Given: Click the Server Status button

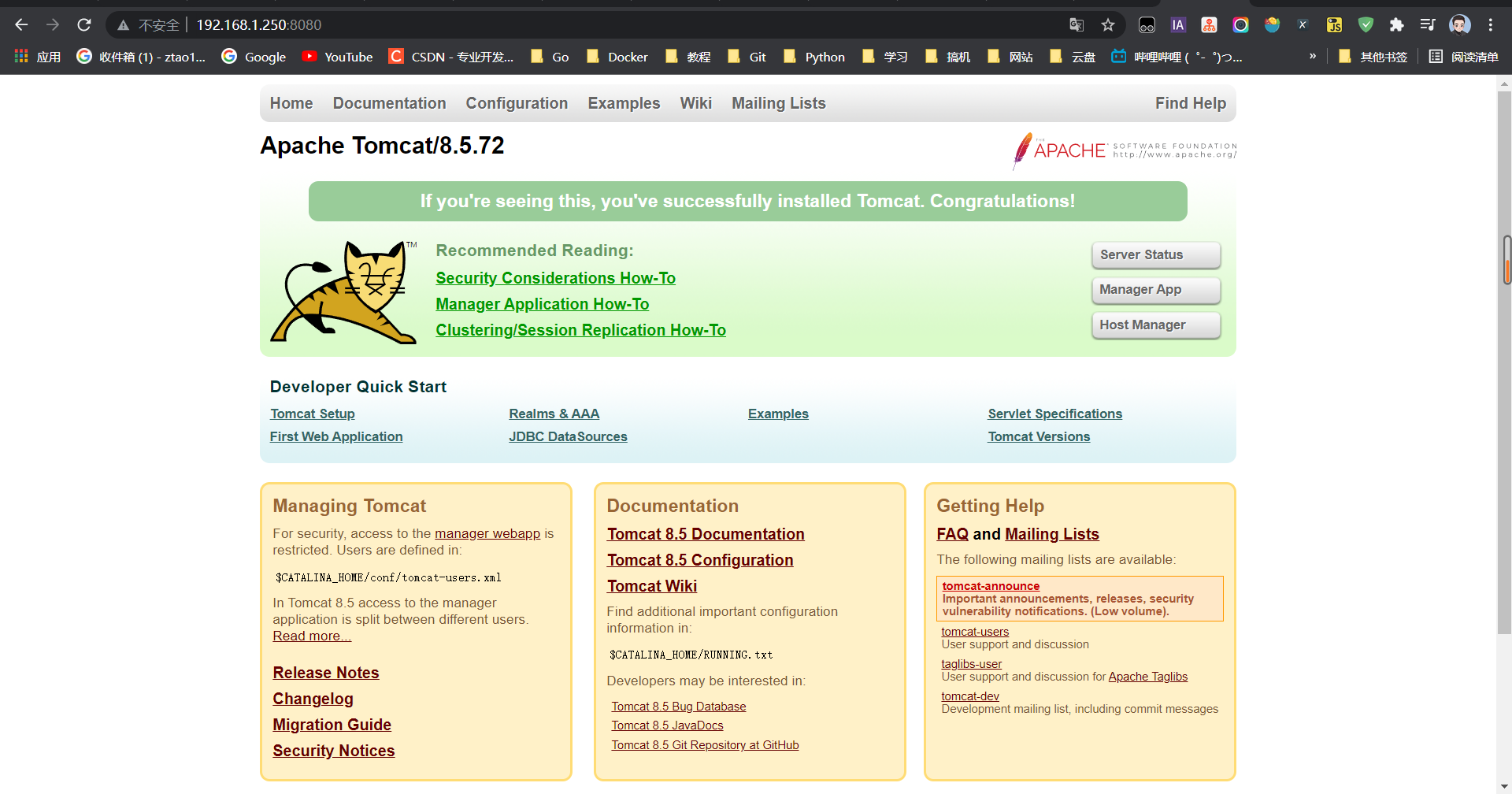Looking at the screenshot, I should coord(1156,255).
